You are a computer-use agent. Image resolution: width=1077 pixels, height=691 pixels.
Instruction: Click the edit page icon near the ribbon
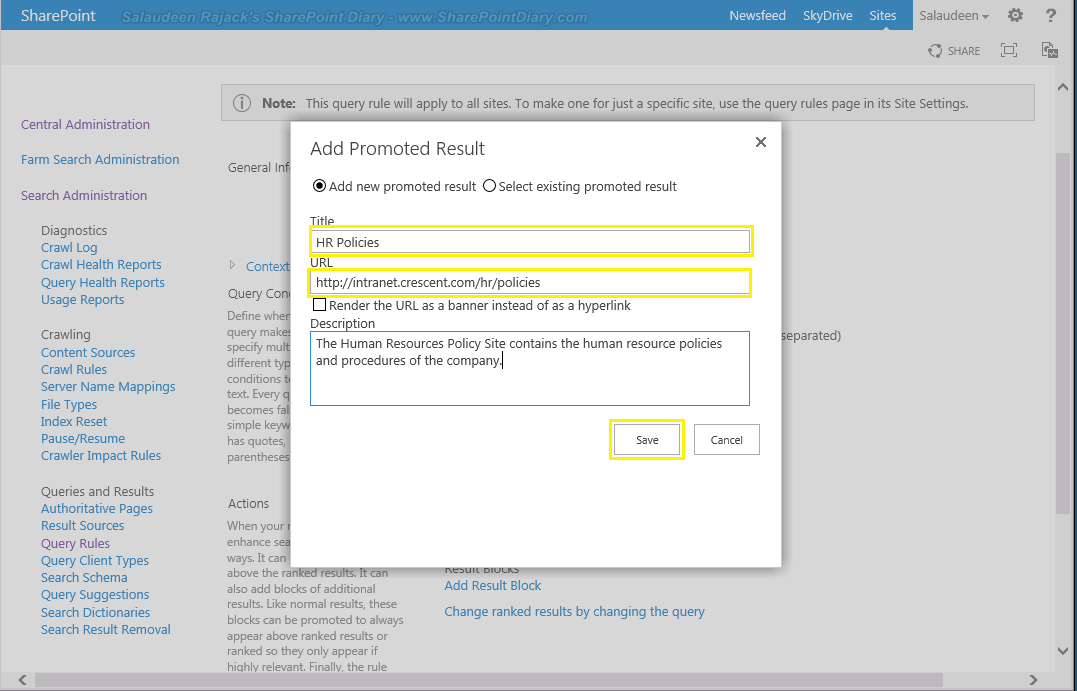coord(1048,50)
